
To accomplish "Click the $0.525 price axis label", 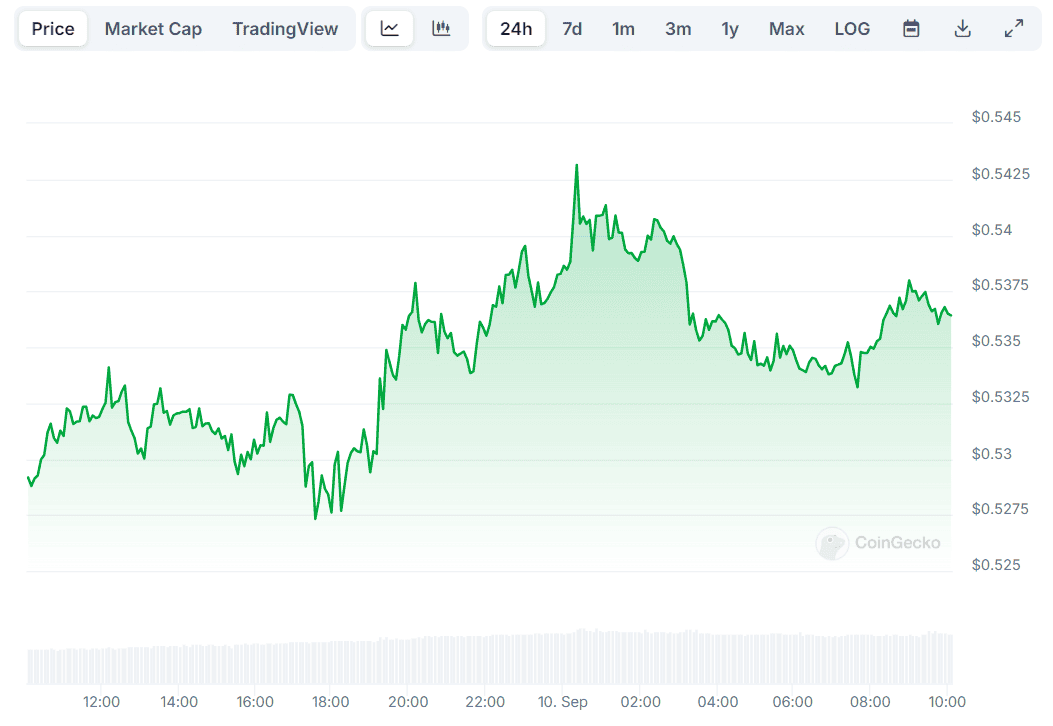I will 996,565.
